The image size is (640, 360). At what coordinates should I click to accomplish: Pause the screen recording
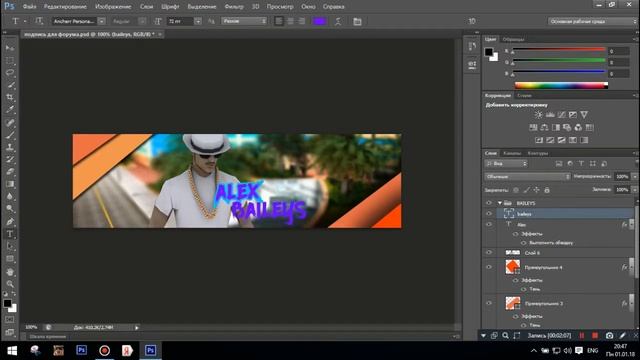coord(582,336)
